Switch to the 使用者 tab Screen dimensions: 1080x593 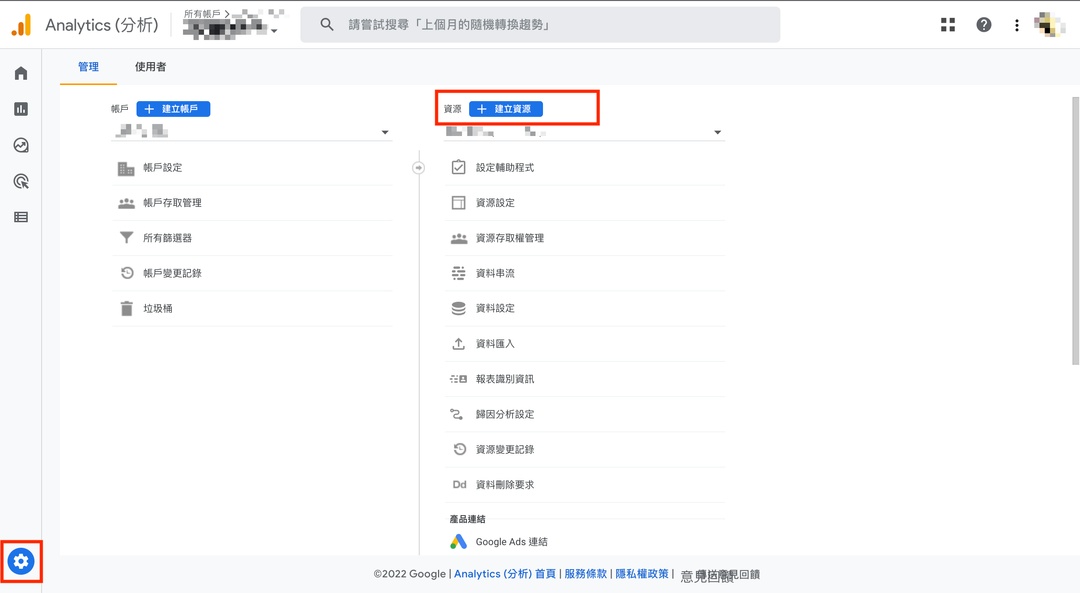[x=150, y=67]
